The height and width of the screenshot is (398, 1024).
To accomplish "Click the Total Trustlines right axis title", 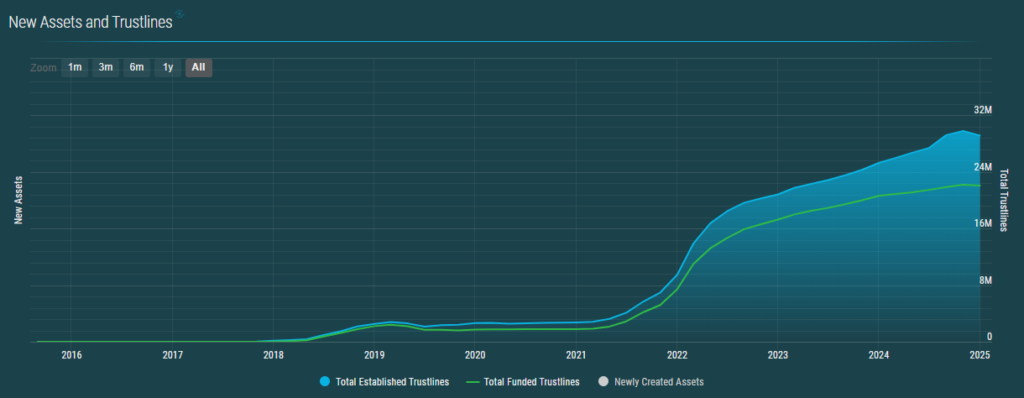I will pyautogui.click(x=1004, y=200).
